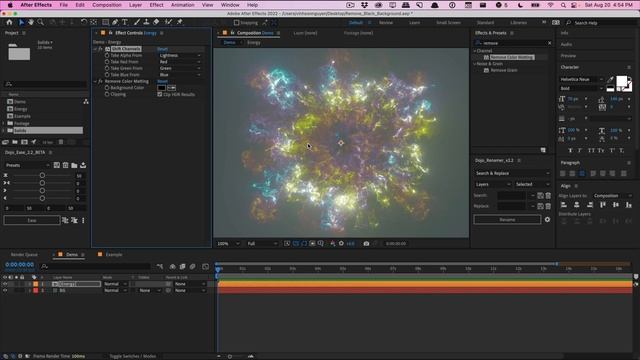Image resolution: width=640 pixels, height=360 pixels.
Task: Open Take Green From dropdown
Action: [x=180, y=69]
